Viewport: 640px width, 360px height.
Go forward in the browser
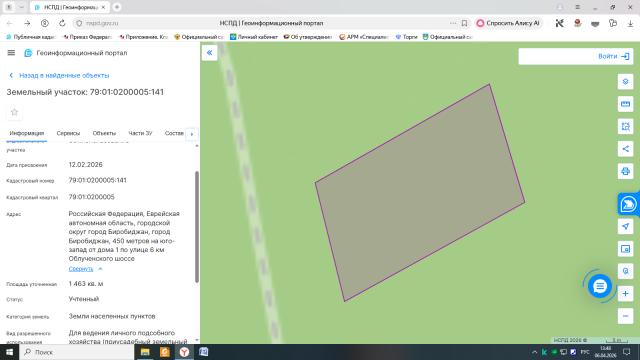point(27,23)
